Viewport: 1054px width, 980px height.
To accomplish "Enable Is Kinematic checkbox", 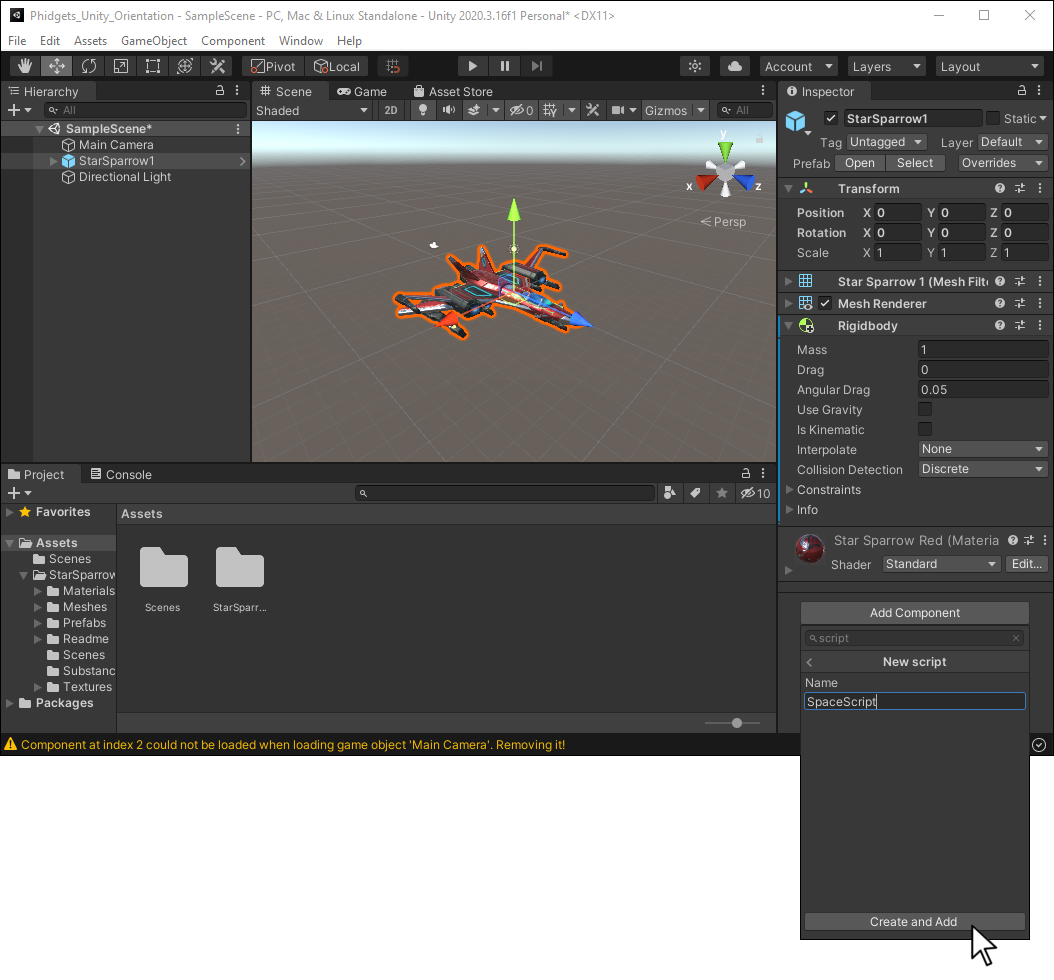I will point(925,430).
